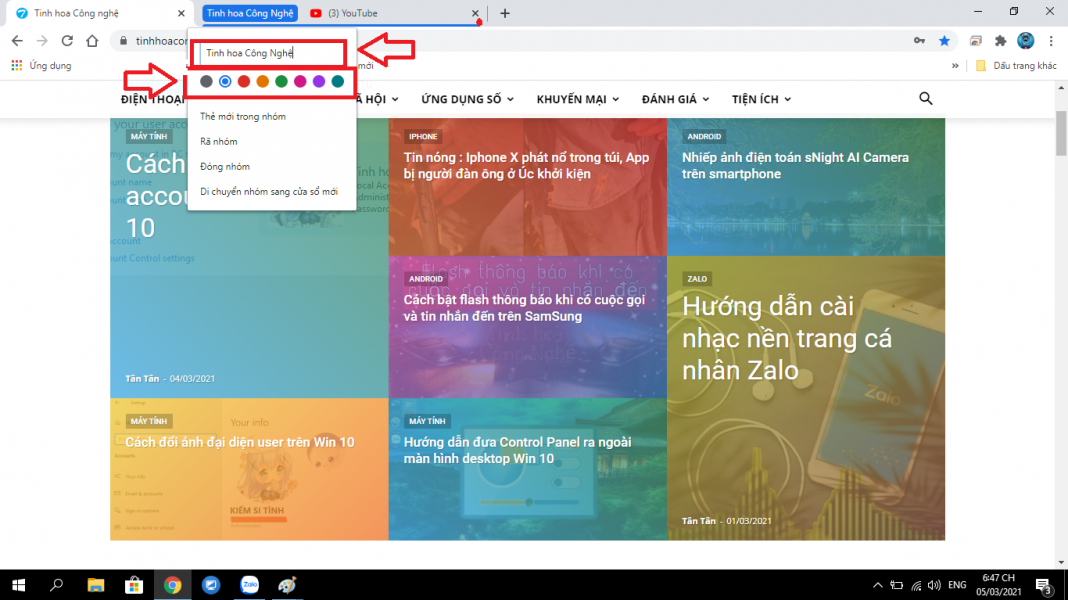Screen dimensions: 1068x600
Task: Expand the ỨNG DỤNG SỐ menu
Action: tap(467, 99)
